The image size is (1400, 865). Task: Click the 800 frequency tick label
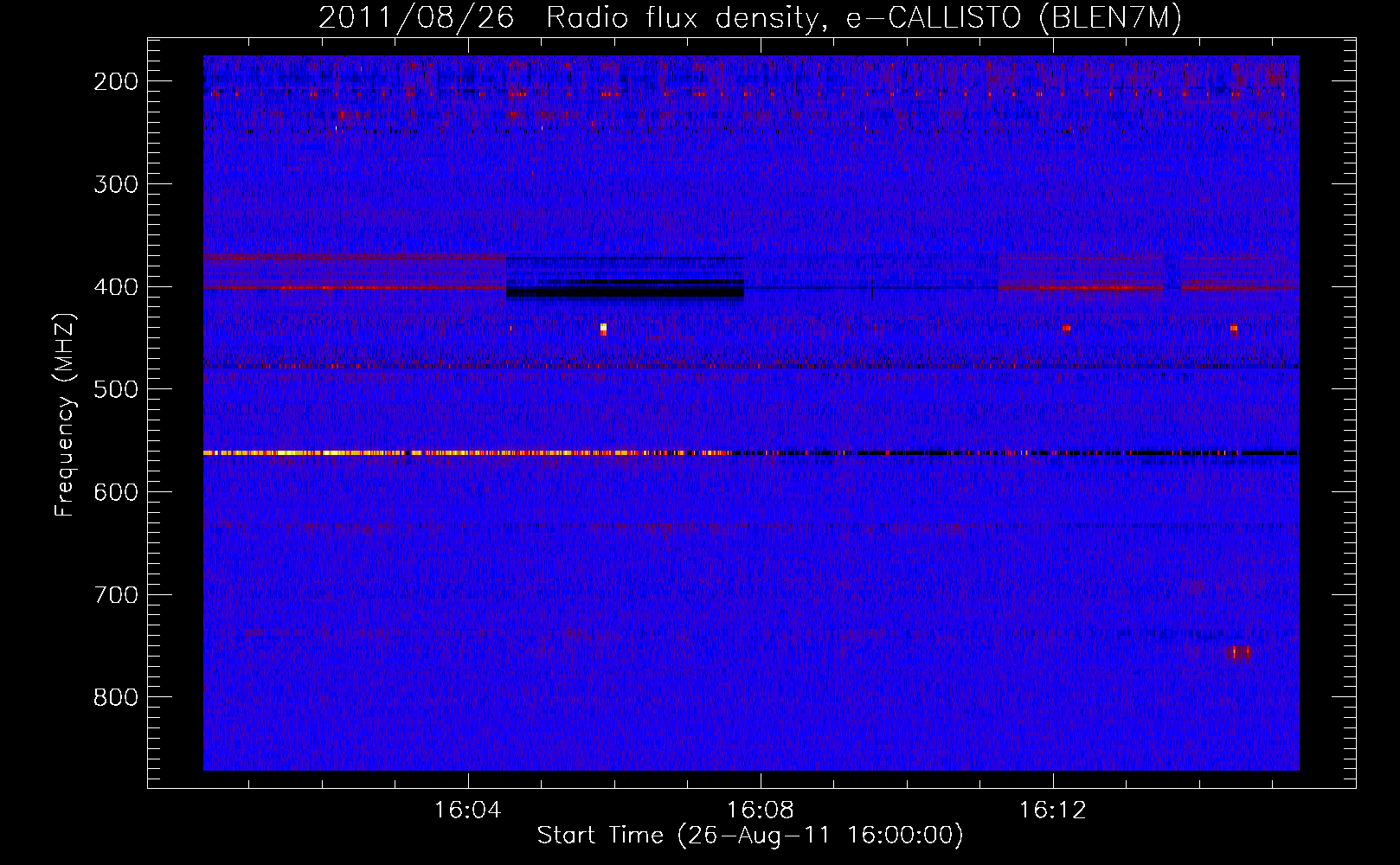[x=116, y=697]
